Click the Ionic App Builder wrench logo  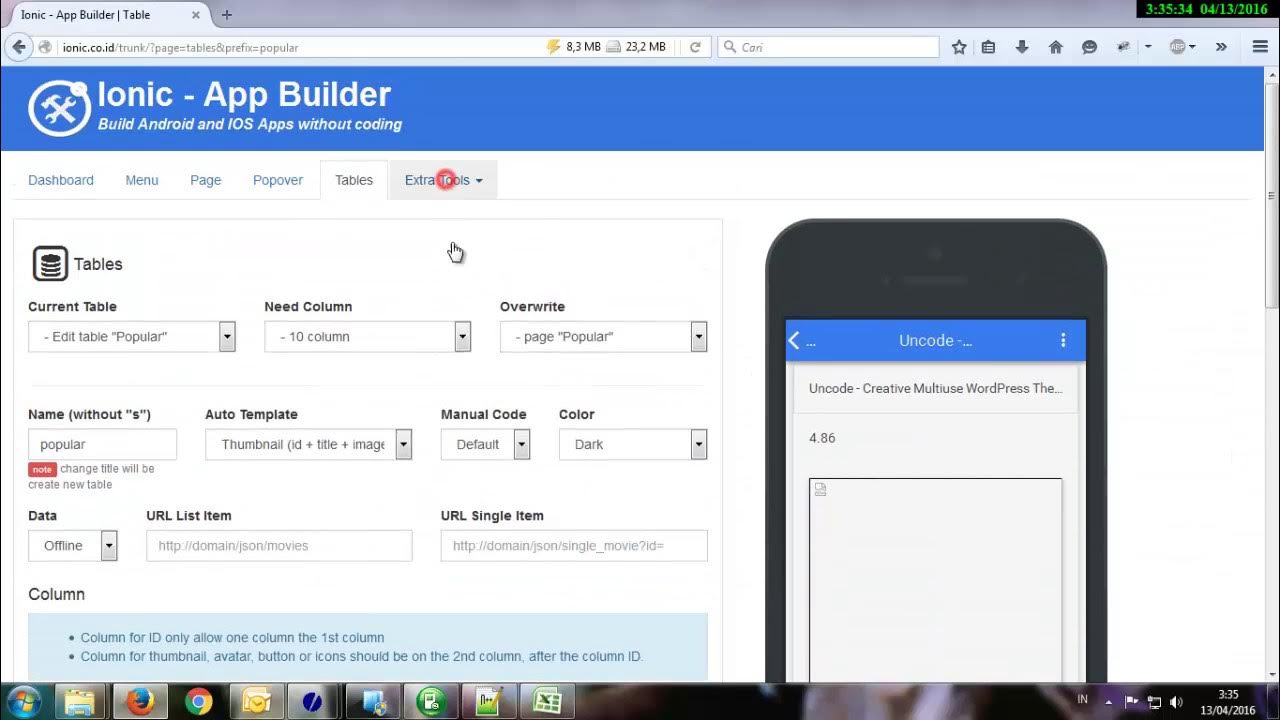59,108
